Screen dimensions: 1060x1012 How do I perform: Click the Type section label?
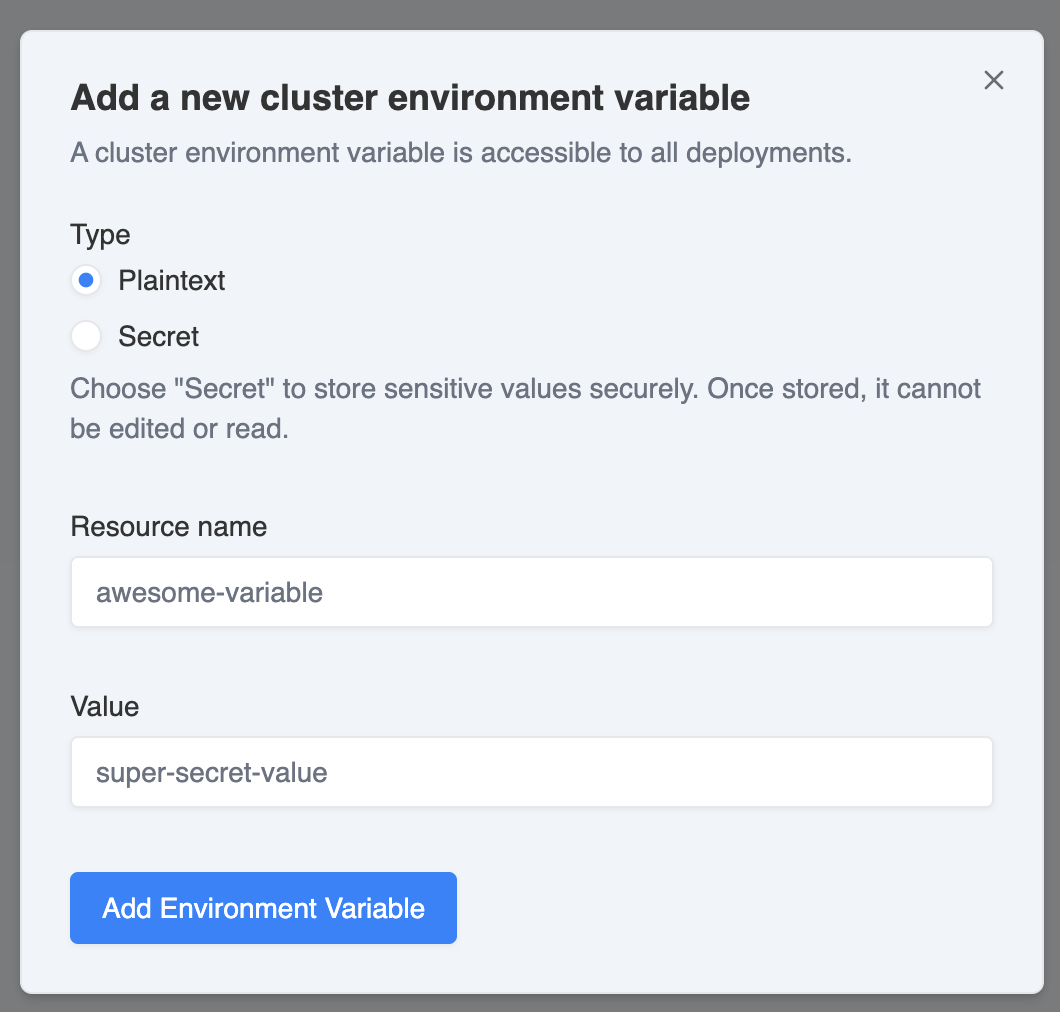(100, 234)
